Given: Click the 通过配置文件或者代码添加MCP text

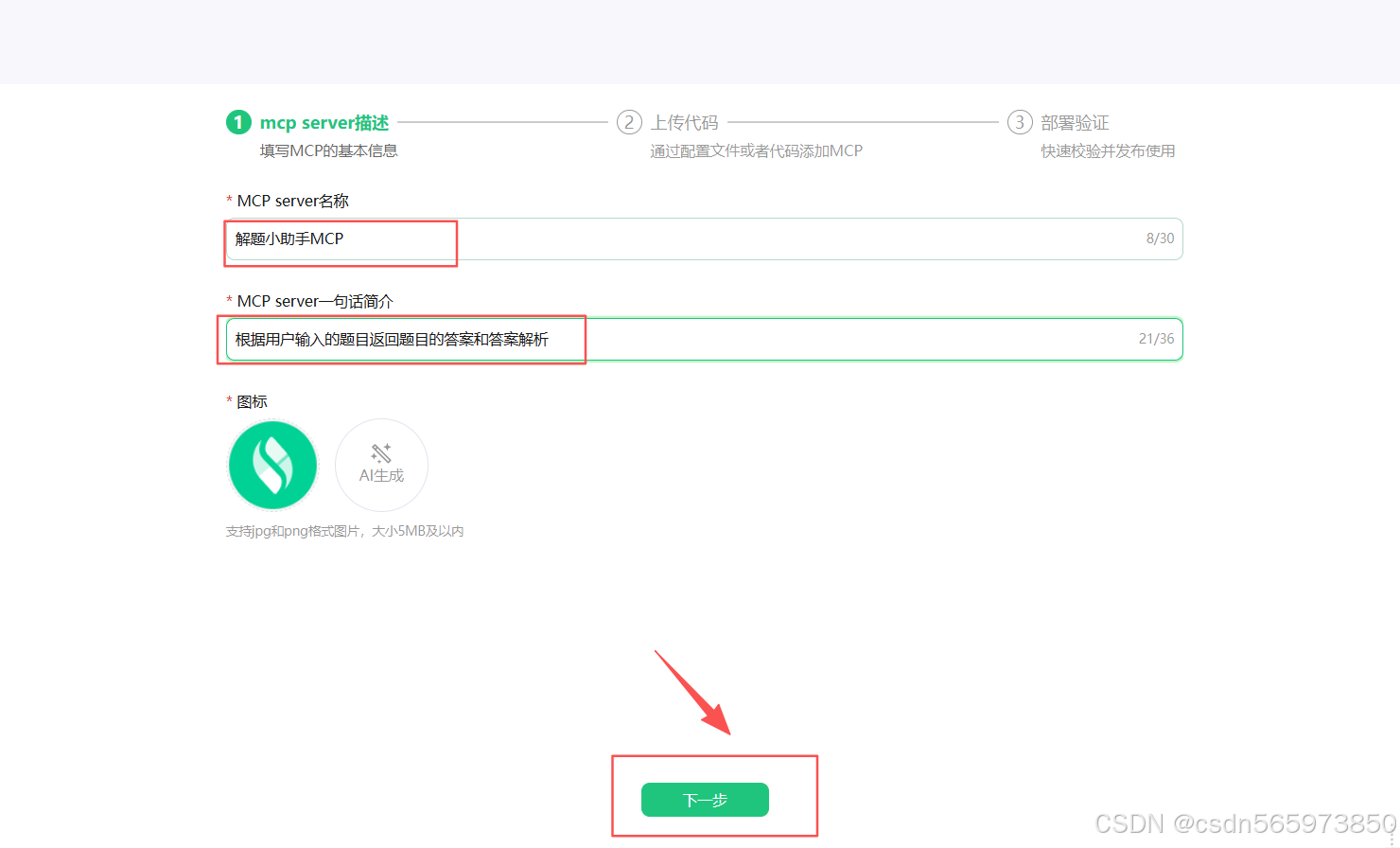Looking at the screenshot, I should [756, 150].
